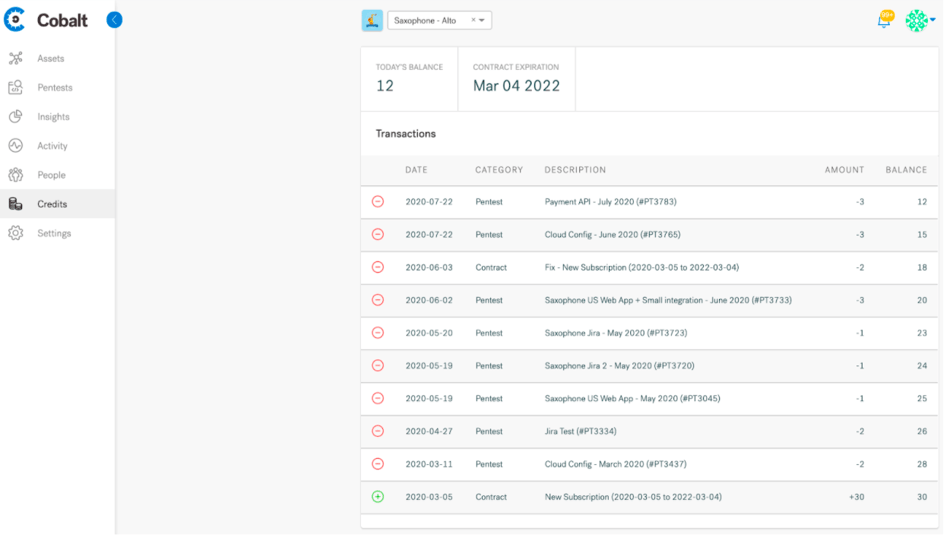Viewport: 950px width, 550px height.
Task: Click the Credits coins icon
Action: point(16,204)
